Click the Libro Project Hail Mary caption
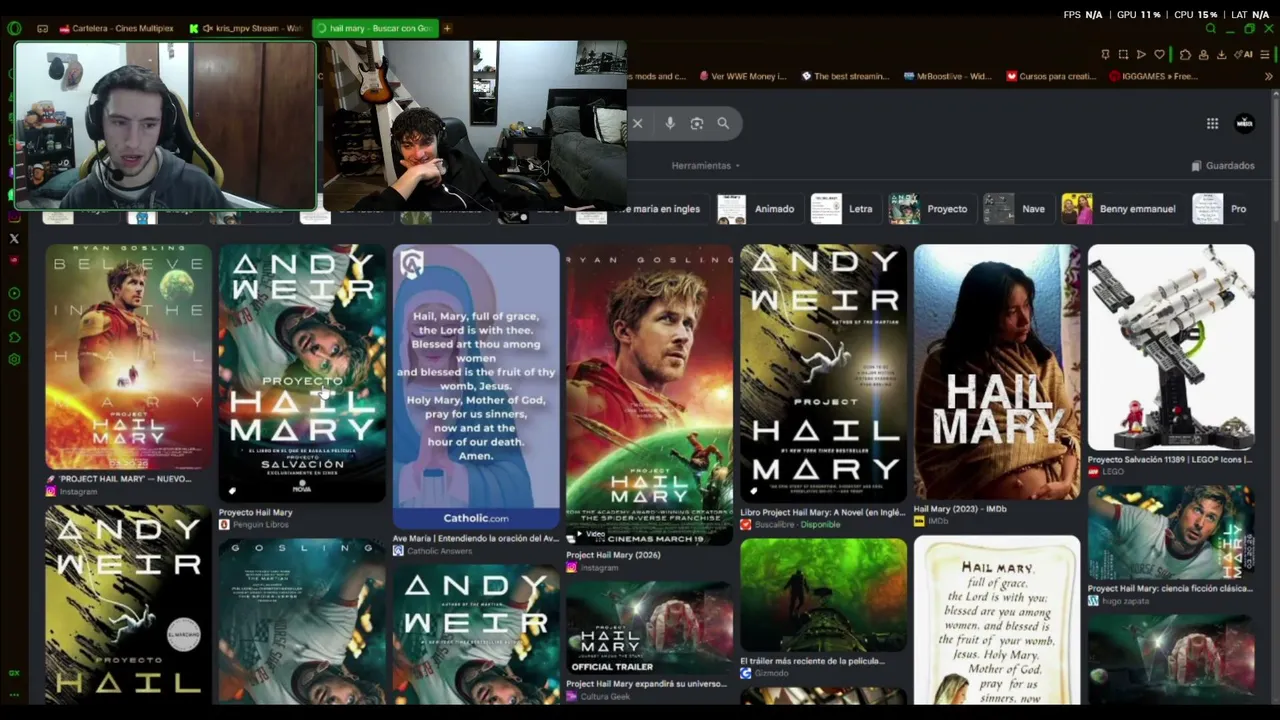The width and height of the screenshot is (1280, 720). click(x=823, y=512)
